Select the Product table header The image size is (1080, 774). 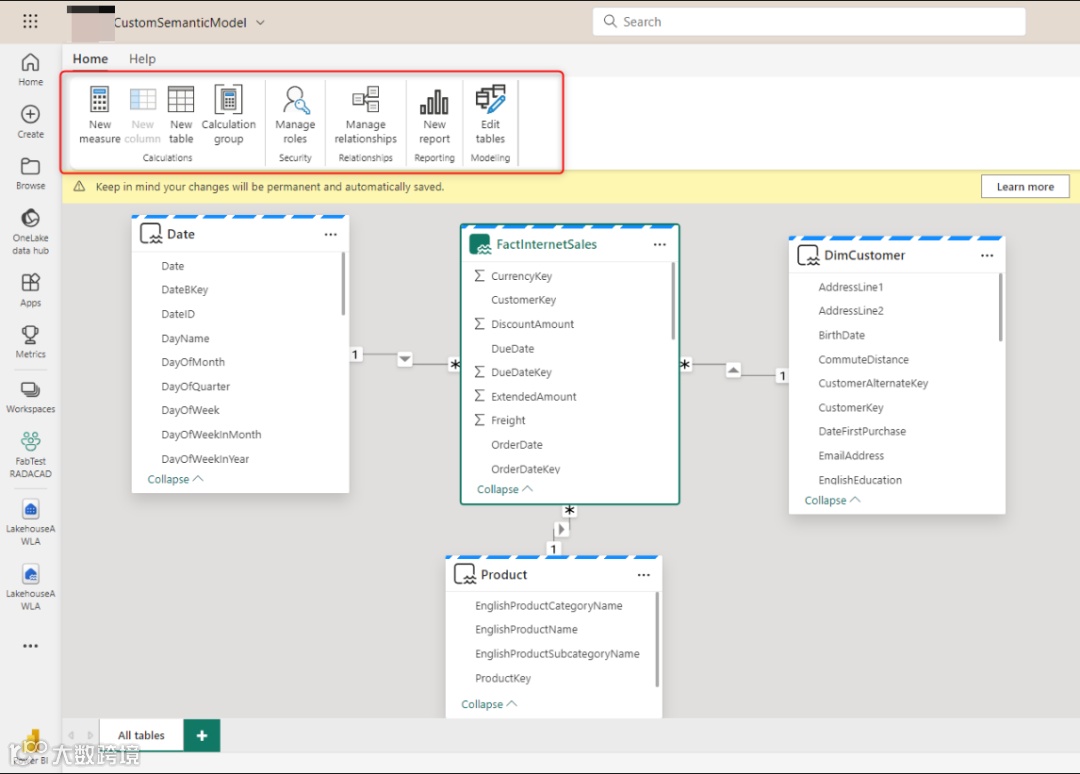pyautogui.click(x=554, y=575)
